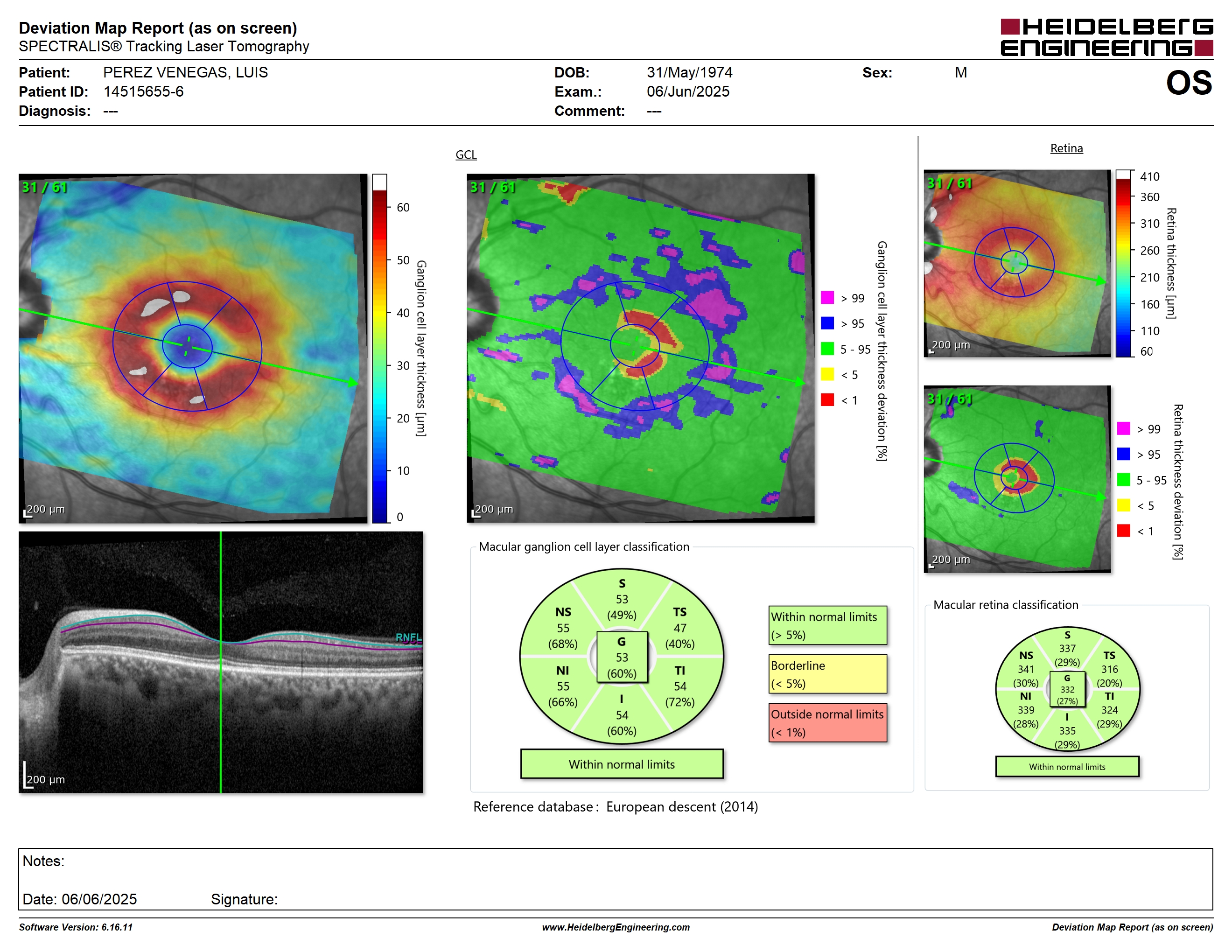Click the Patient ID 14515655-6
Image resolution: width=1232 pixels, height=952 pixels.
click(143, 91)
